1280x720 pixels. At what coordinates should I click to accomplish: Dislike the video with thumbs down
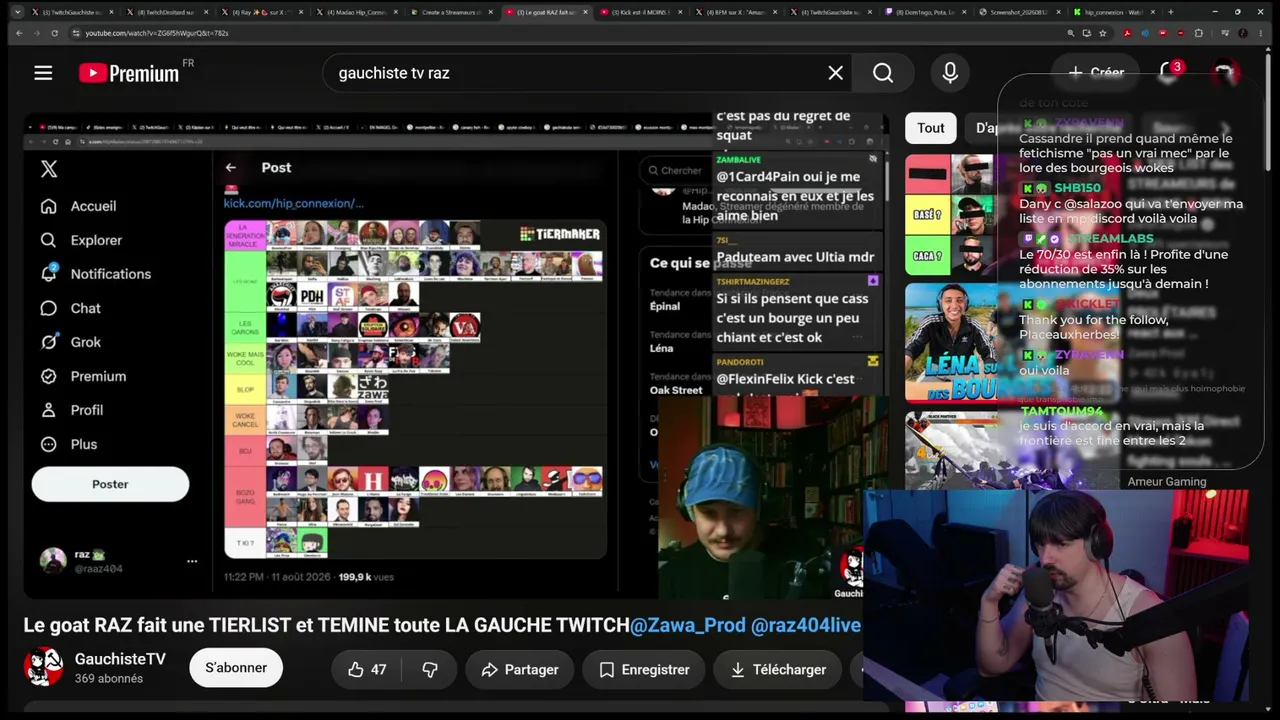(430, 670)
